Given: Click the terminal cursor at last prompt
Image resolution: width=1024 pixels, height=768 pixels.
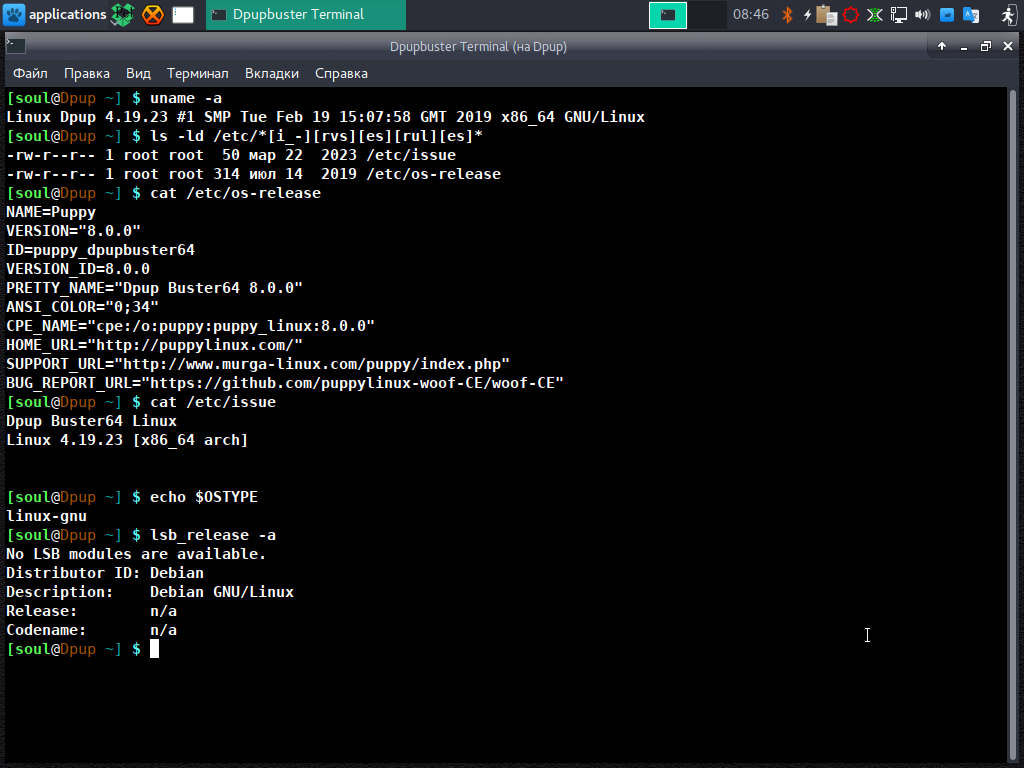Looking at the screenshot, I should [154, 648].
